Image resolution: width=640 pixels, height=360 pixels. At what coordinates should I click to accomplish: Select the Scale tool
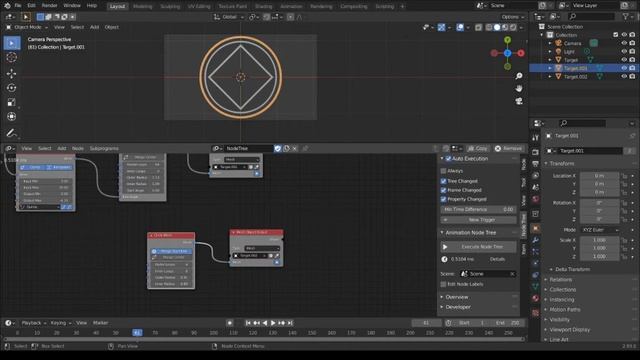point(12,102)
